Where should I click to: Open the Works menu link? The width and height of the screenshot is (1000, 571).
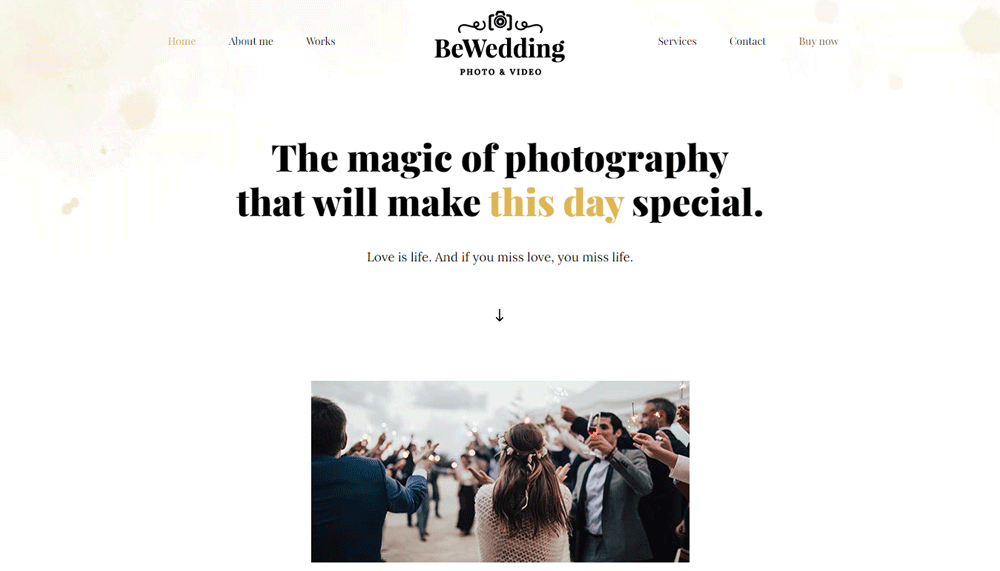[320, 41]
